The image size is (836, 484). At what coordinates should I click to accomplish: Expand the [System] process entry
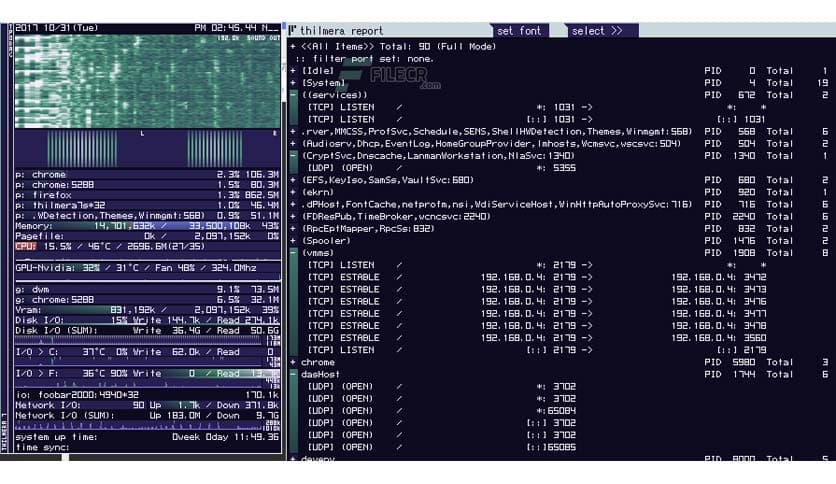[293, 83]
